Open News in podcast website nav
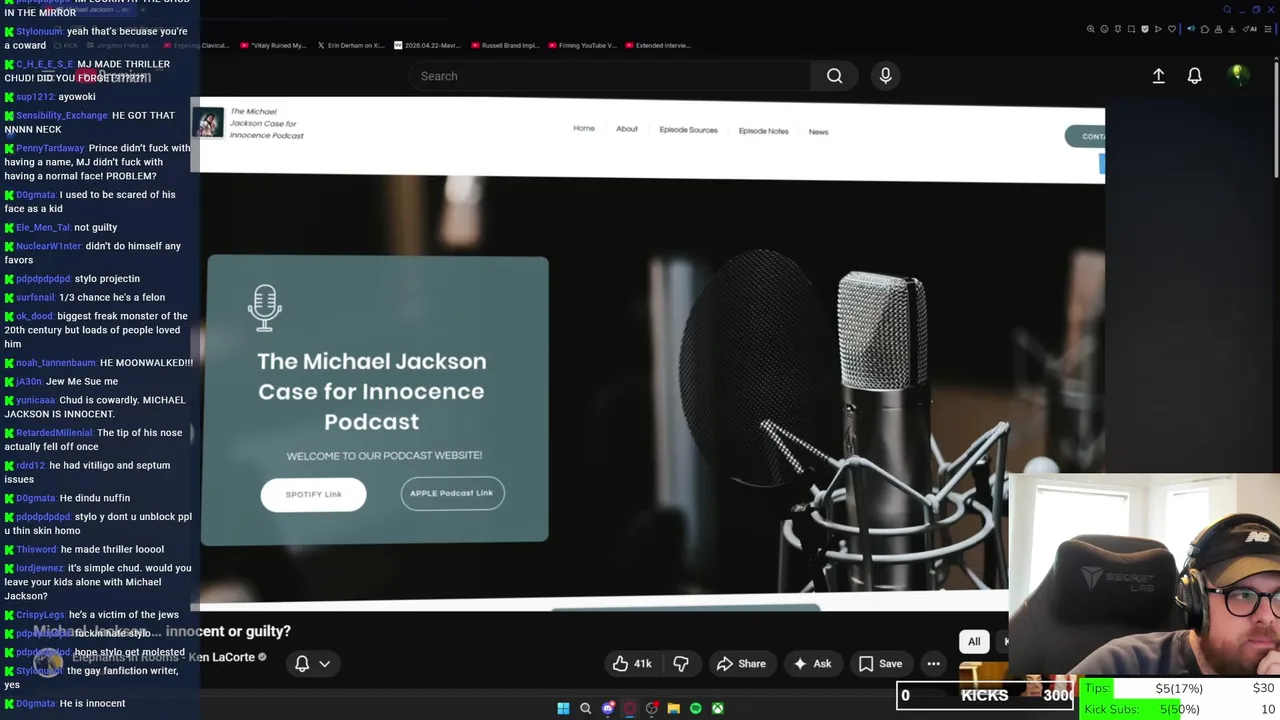The width and height of the screenshot is (1280, 720). [x=818, y=132]
